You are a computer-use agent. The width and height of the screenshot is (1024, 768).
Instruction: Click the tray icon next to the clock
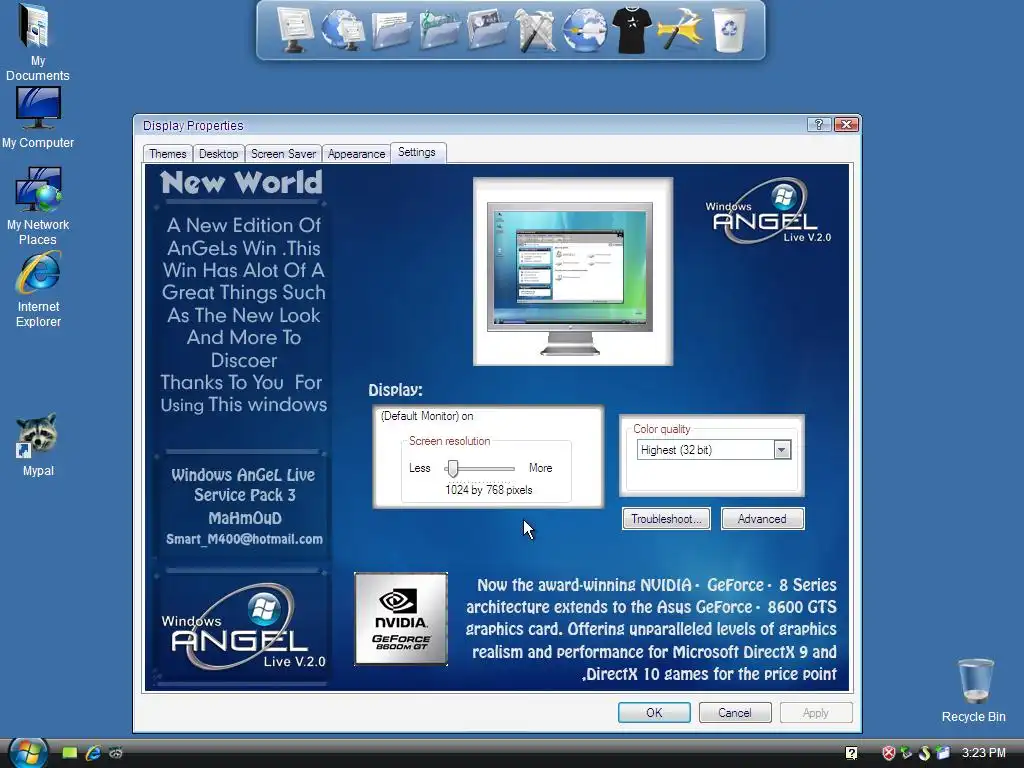point(942,753)
